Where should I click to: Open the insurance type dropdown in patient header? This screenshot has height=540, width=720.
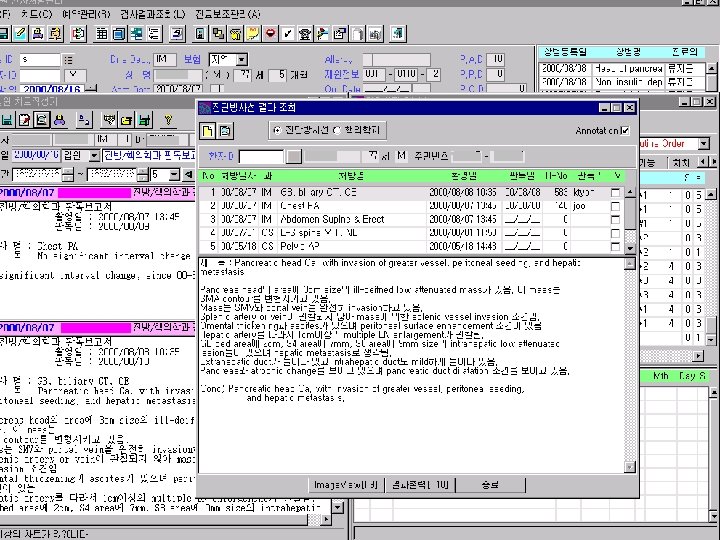point(242,60)
